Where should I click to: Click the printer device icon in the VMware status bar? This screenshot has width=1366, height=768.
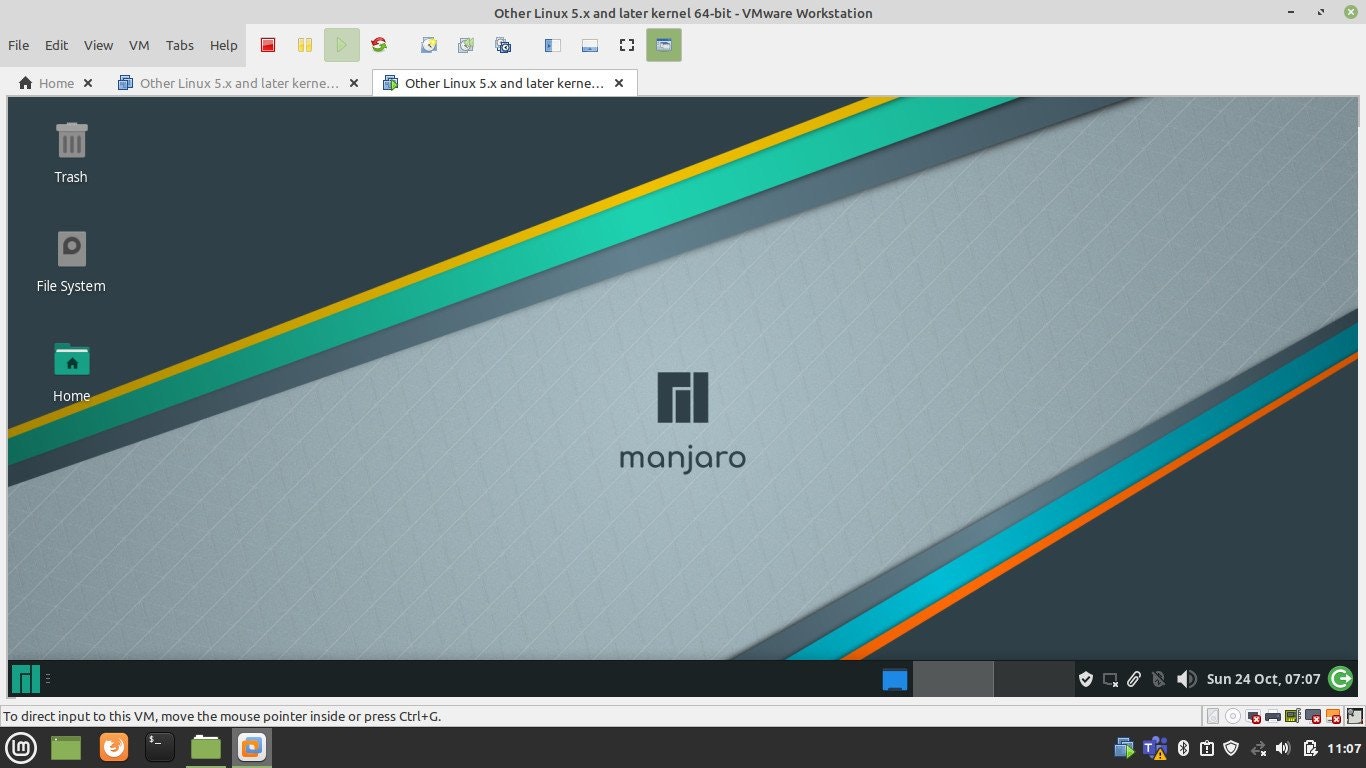click(x=1273, y=716)
